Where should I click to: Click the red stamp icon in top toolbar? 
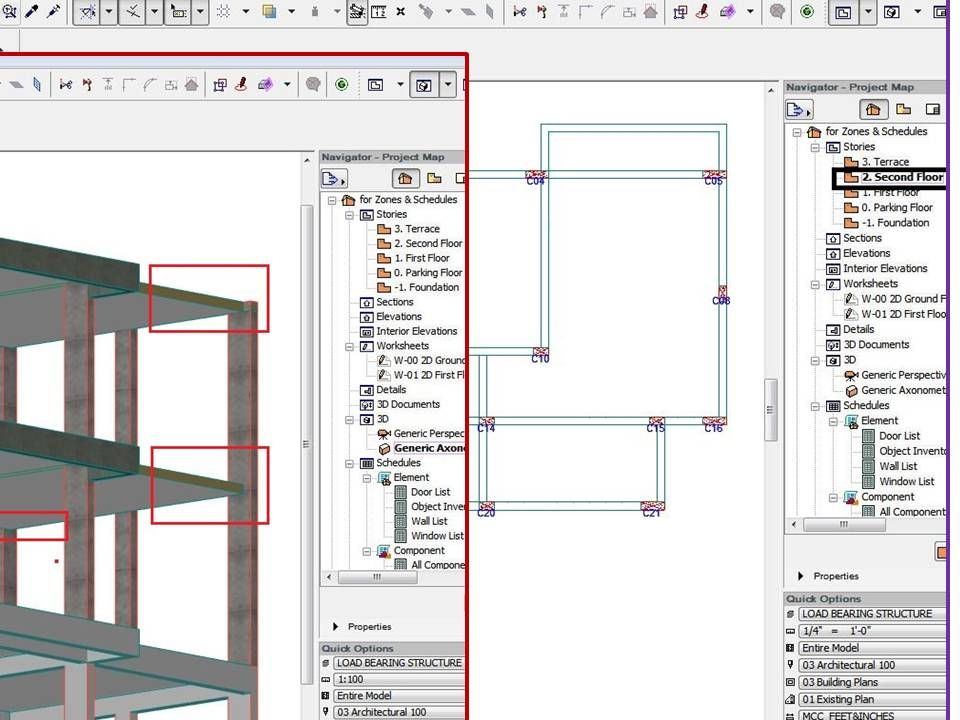point(702,11)
